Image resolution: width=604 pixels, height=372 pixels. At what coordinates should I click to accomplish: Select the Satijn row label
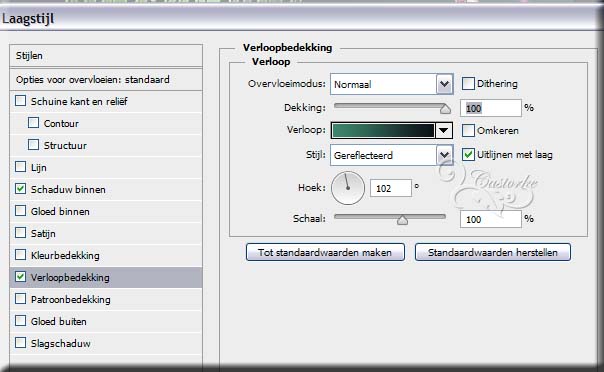coord(43,233)
